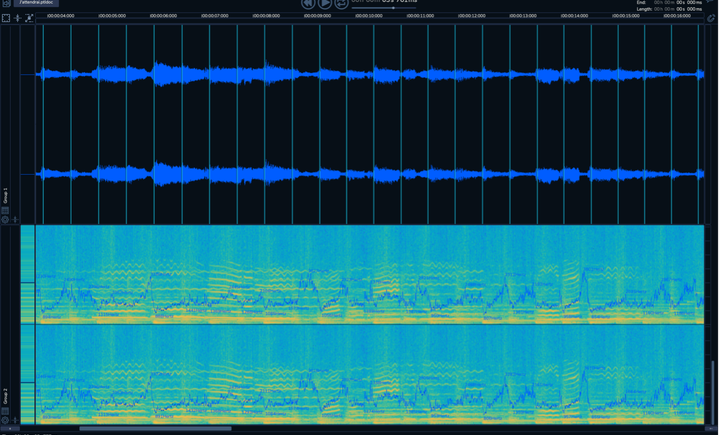Click Group 1 round settings icon
This screenshot has height=435, width=720.
coord(5,219)
